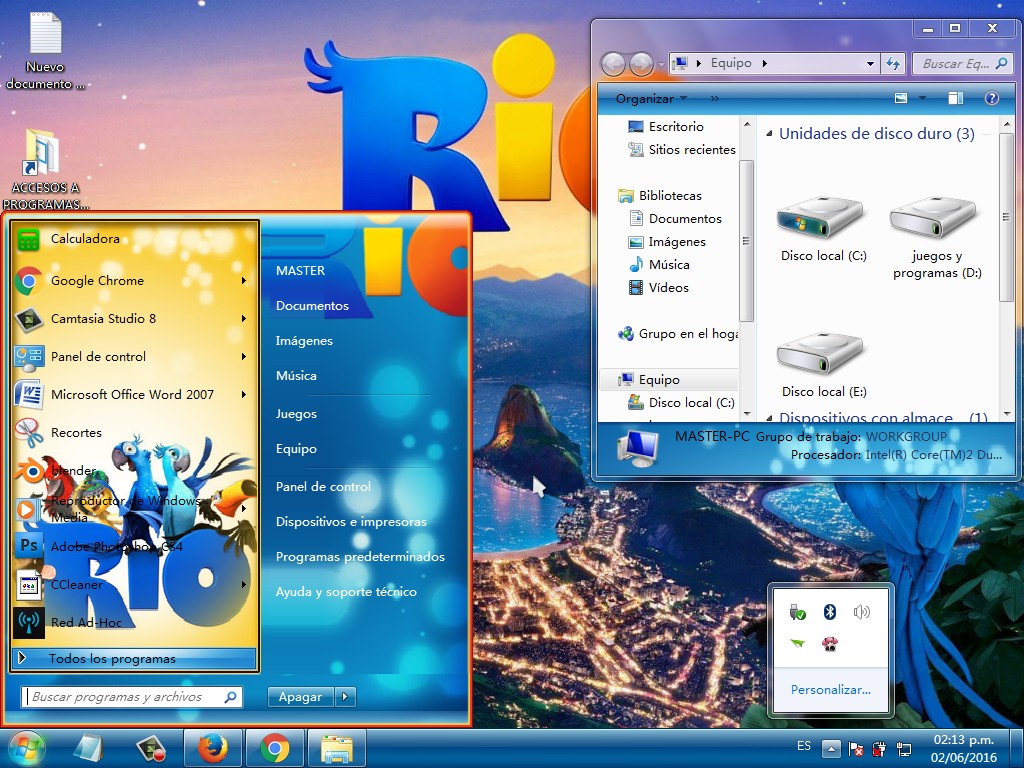Expand CCleaner submenu arrow
This screenshot has height=768, width=1024.
(244, 584)
